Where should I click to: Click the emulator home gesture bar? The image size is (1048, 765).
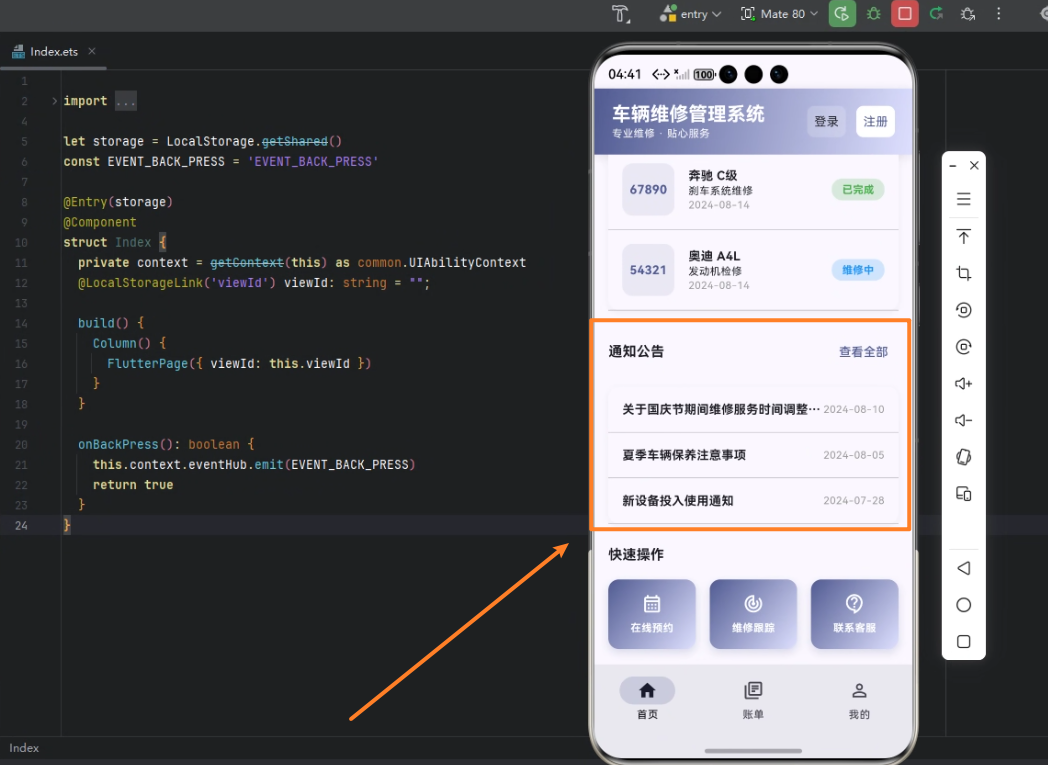point(753,750)
